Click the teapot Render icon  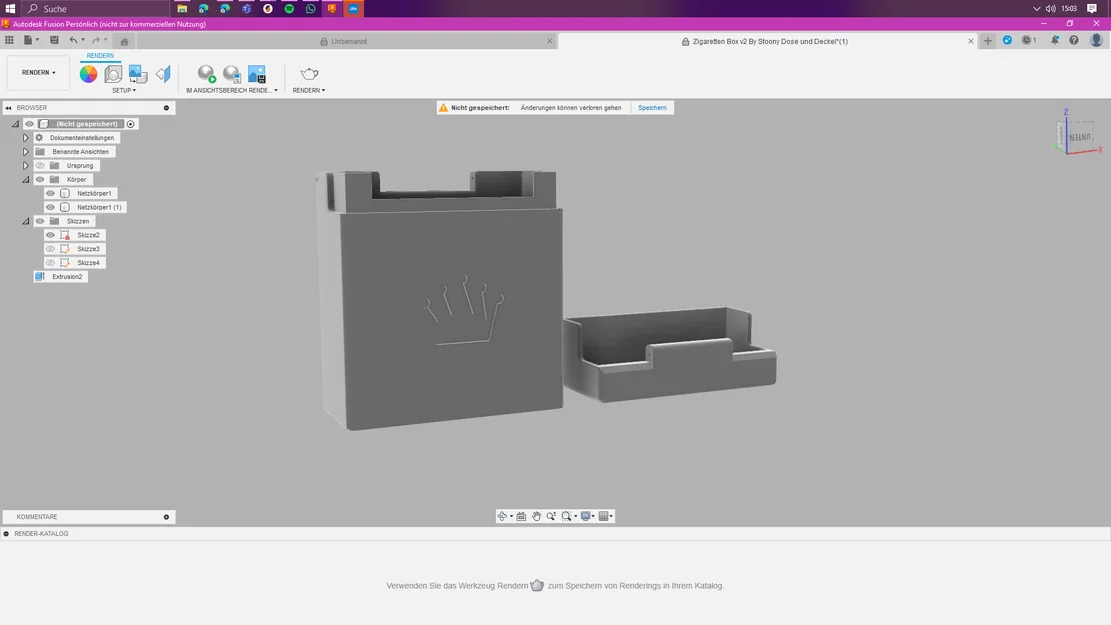click(309, 74)
